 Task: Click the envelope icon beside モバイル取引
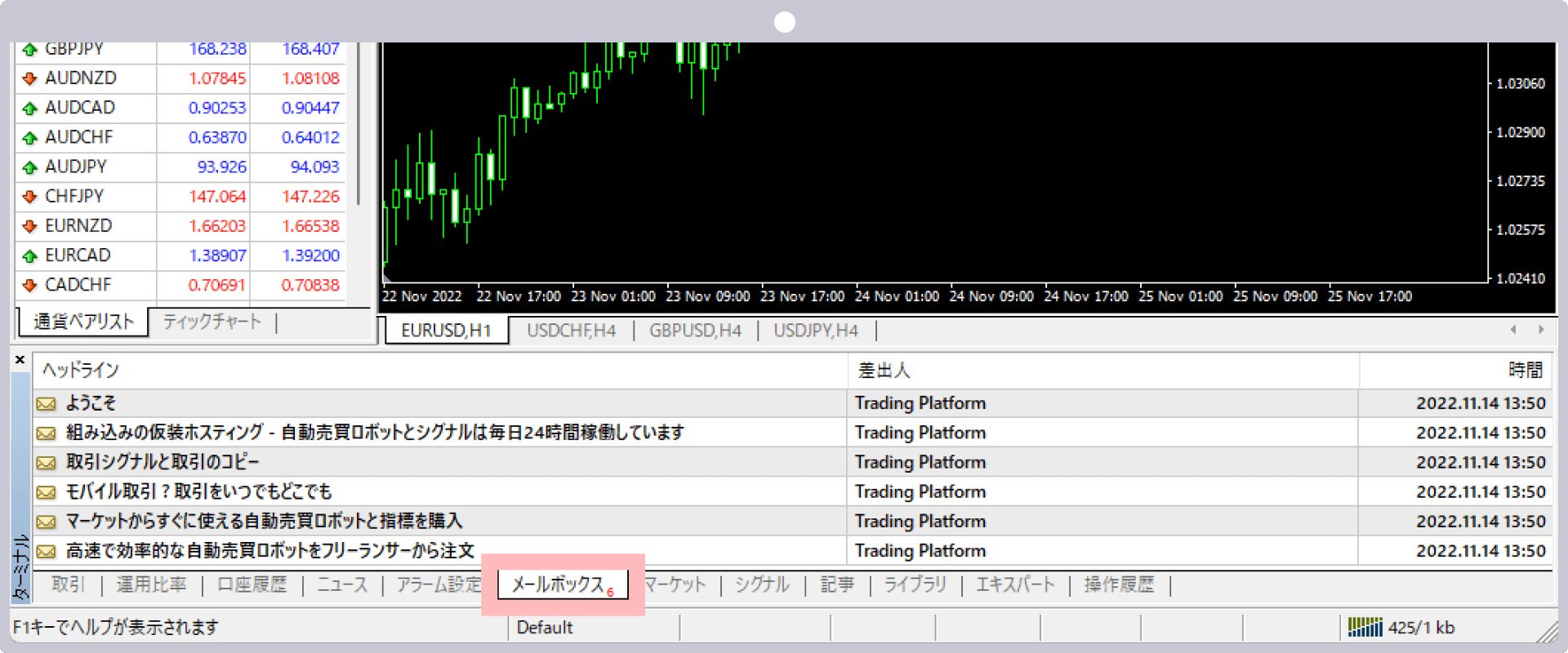47,492
